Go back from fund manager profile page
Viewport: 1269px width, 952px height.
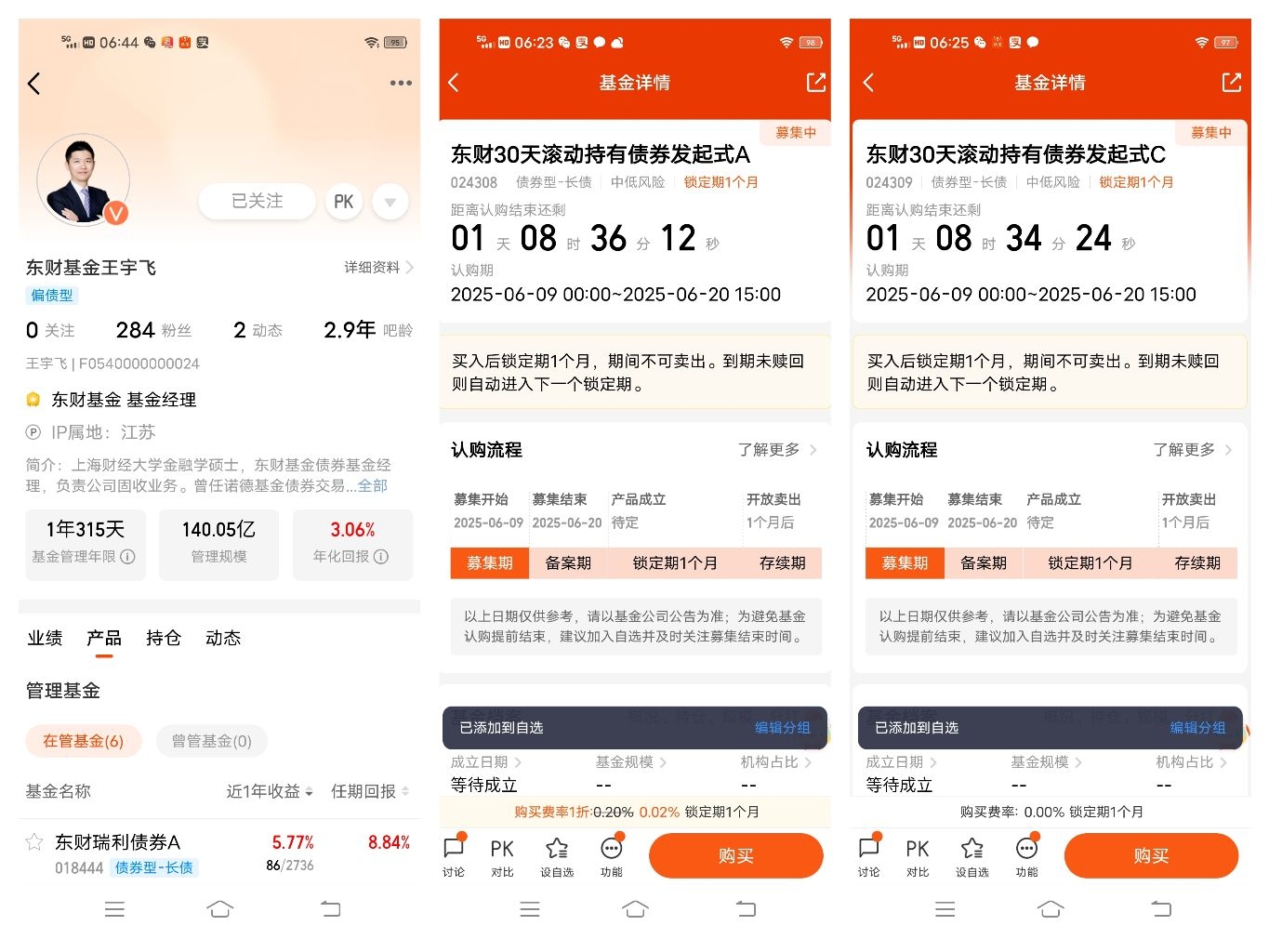pos(34,84)
